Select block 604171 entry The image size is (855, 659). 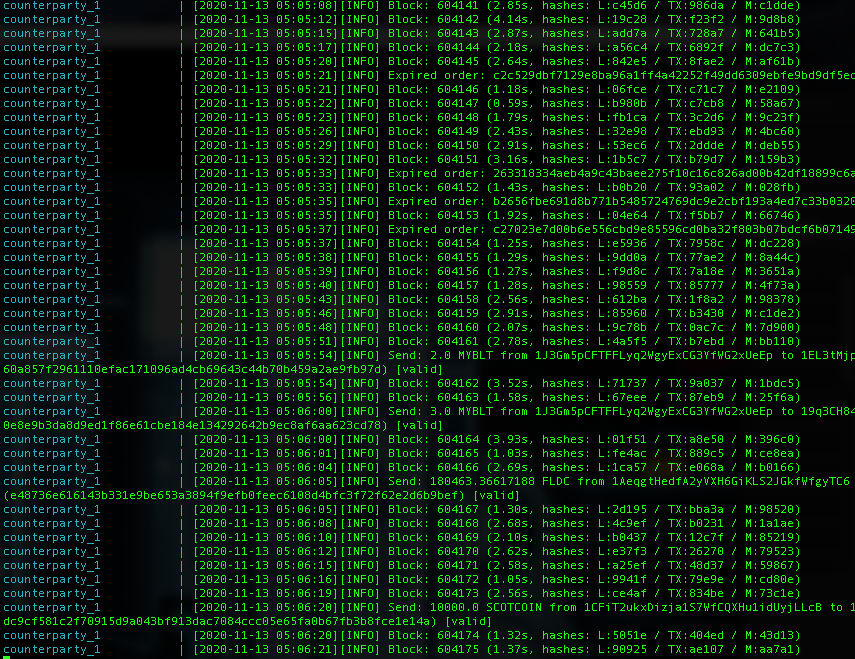tap(402, 565)
